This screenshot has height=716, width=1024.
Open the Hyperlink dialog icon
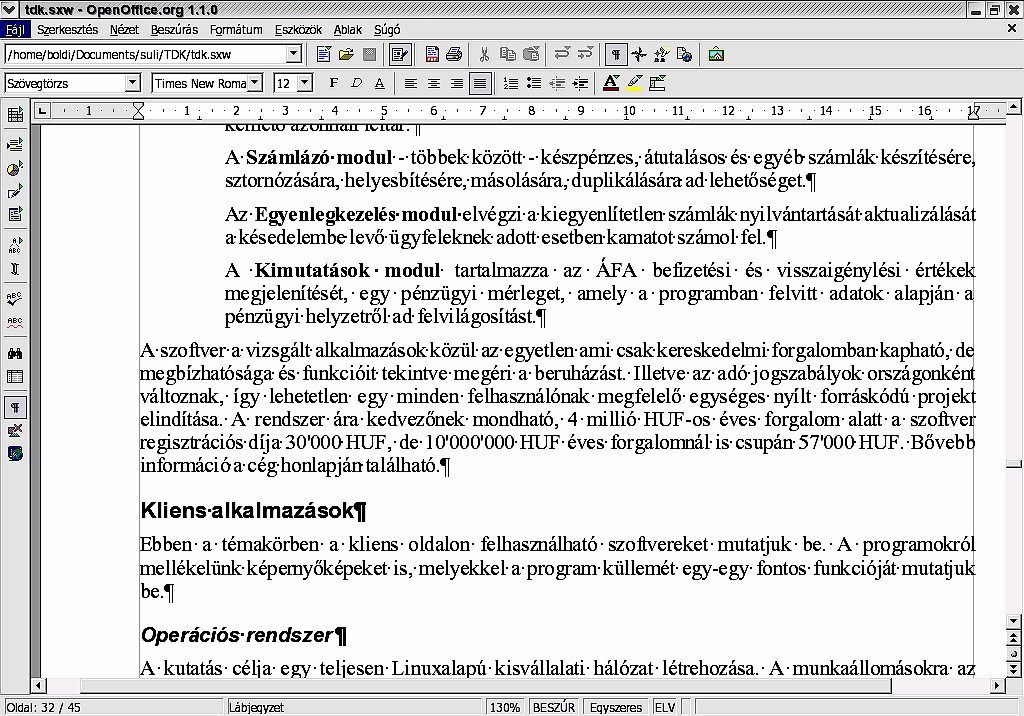tap(684, 54)
